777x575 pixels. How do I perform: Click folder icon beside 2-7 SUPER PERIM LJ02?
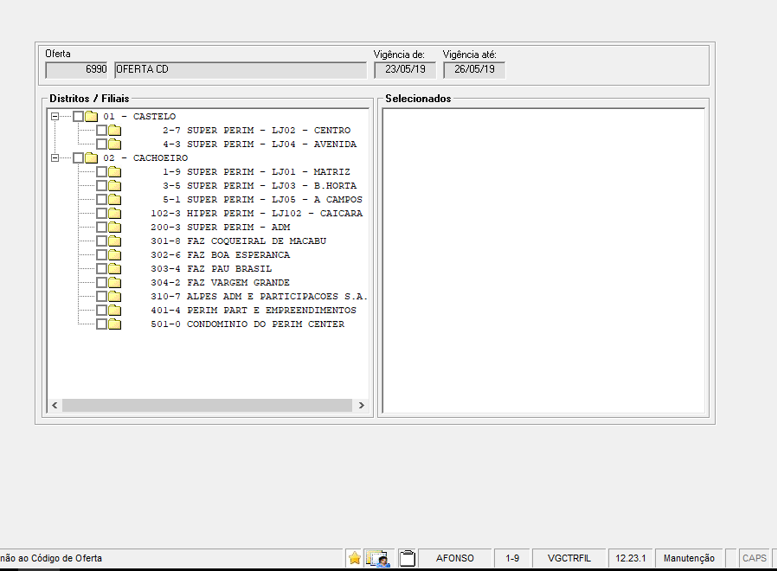click(x=114, y=130)
